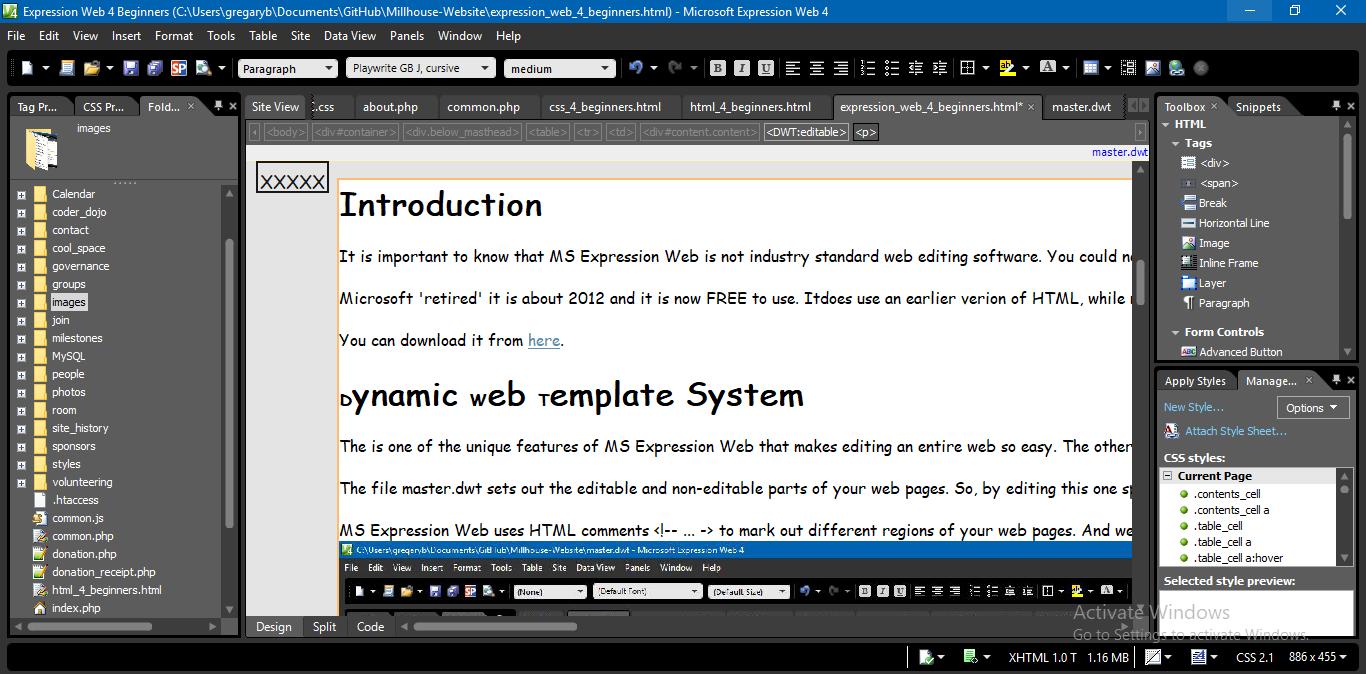
Task: Switch to Code view
Action: [370, 627]
